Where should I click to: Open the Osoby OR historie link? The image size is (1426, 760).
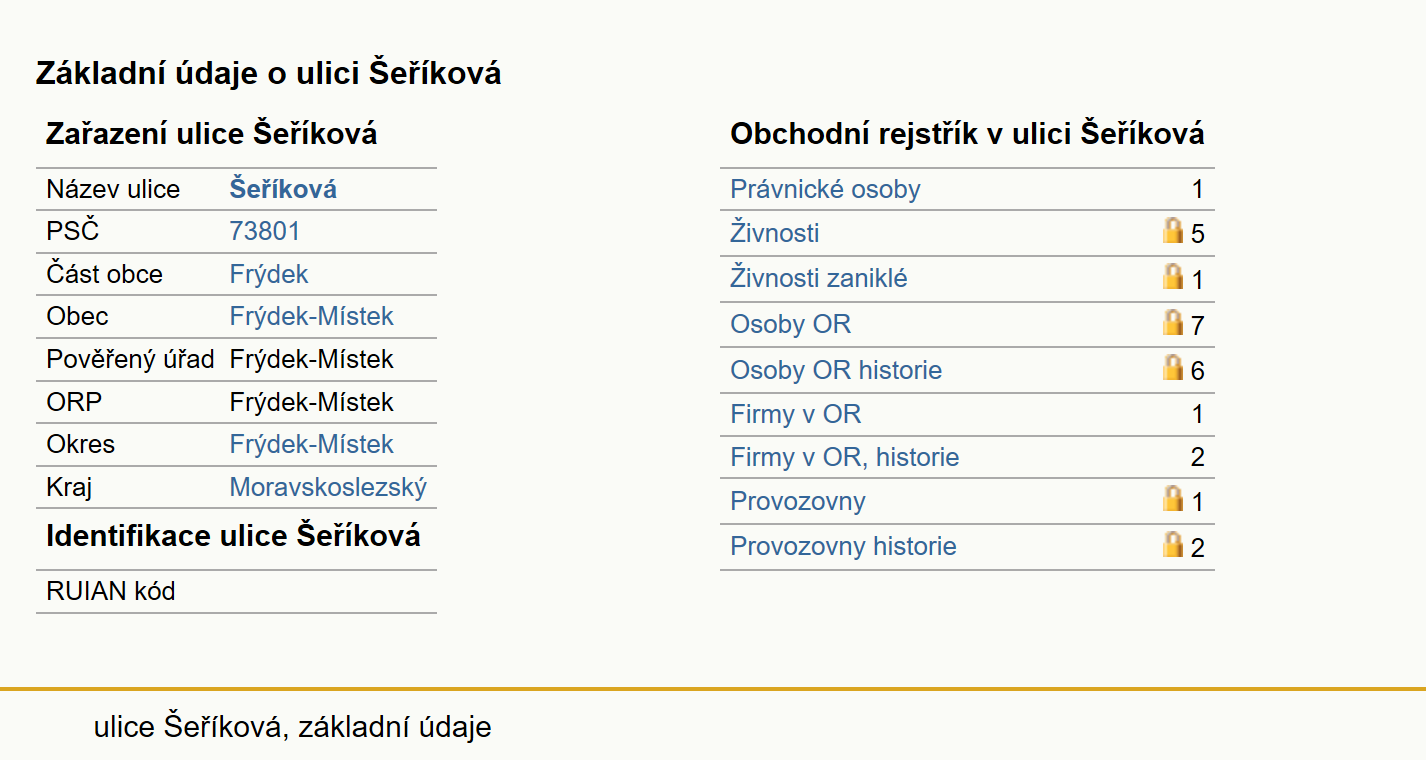click(x=836, y=370)
